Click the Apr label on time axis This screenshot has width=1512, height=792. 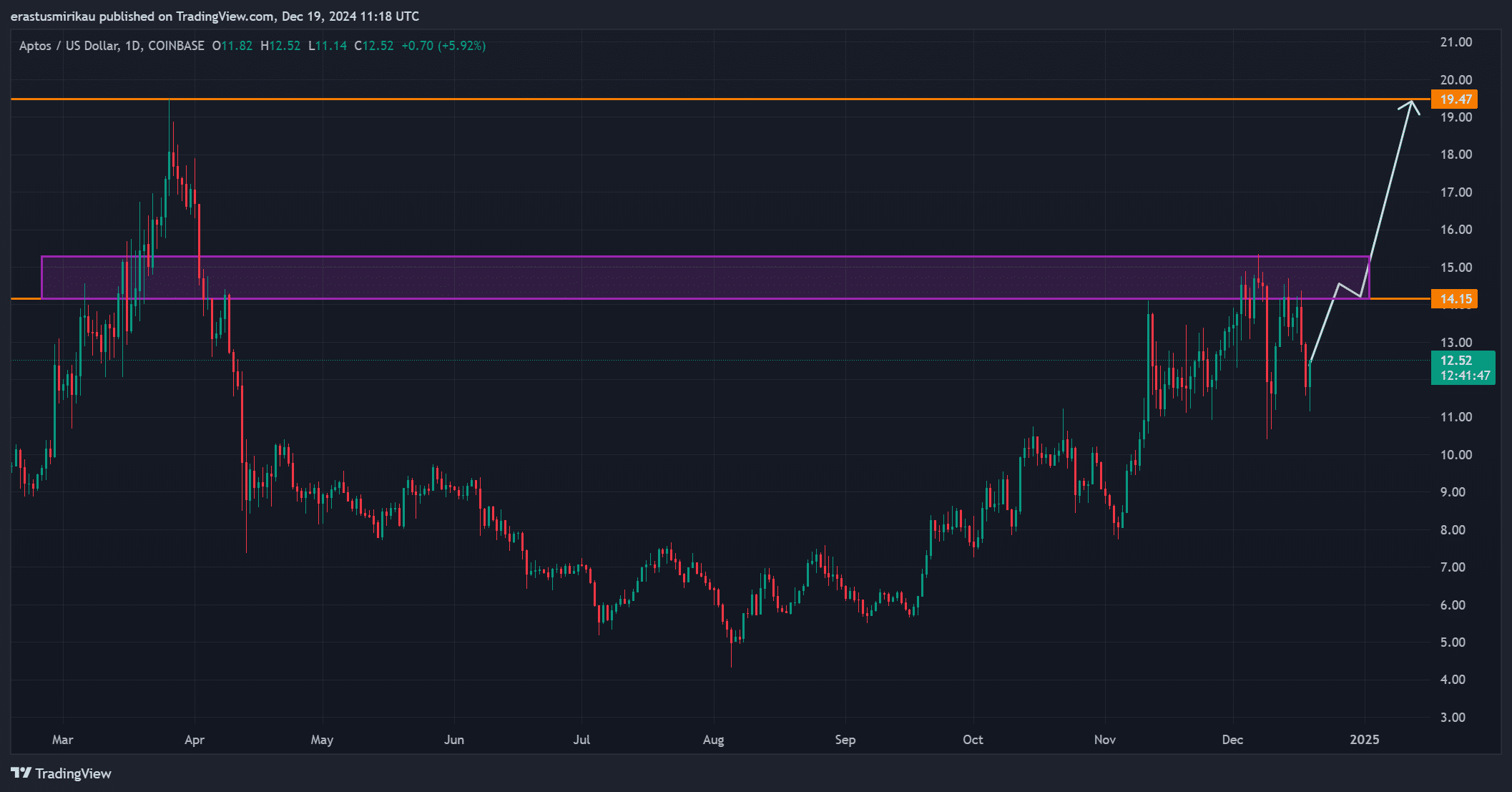pos(195,740)
